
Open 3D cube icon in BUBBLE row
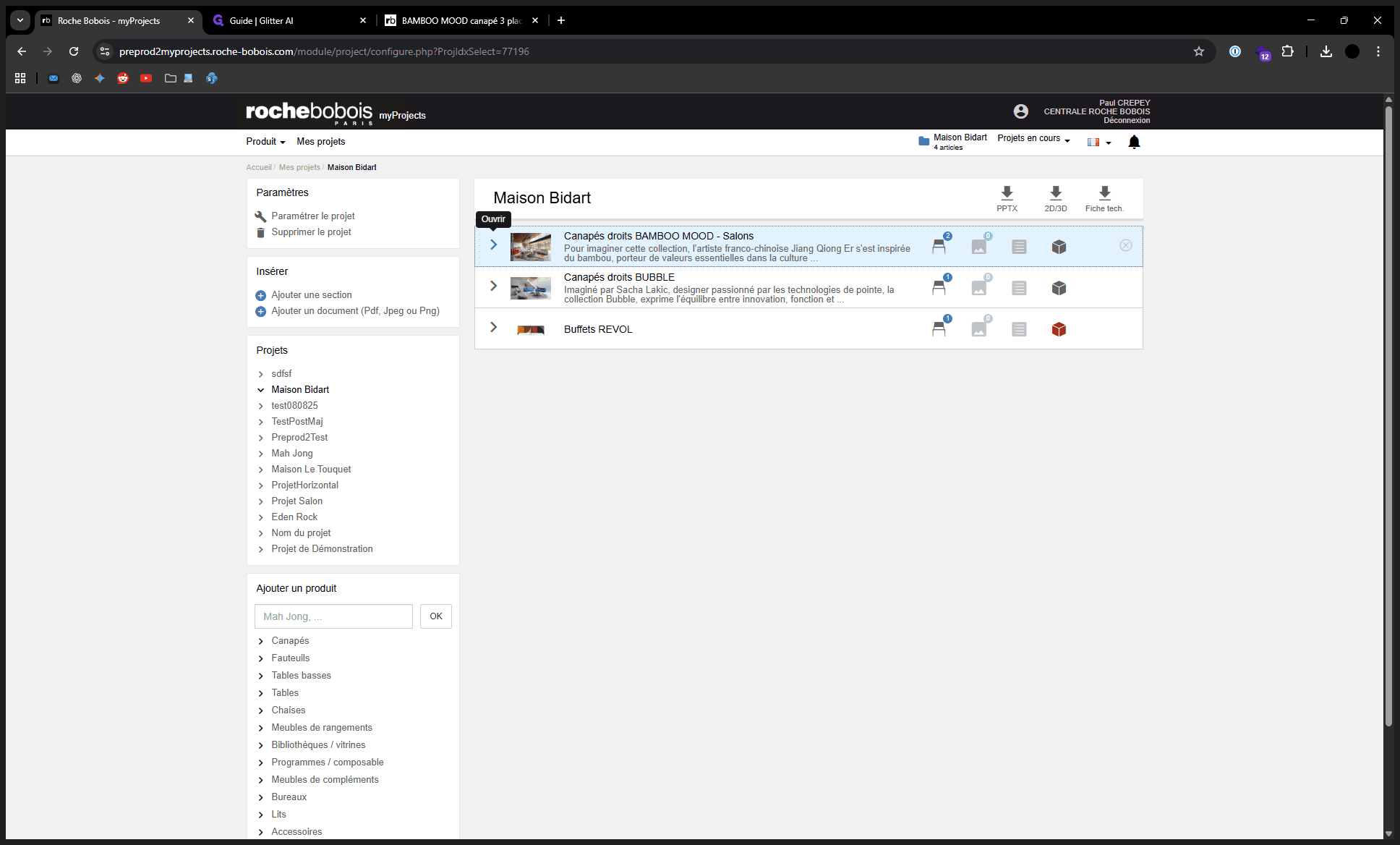[1059, 288]
